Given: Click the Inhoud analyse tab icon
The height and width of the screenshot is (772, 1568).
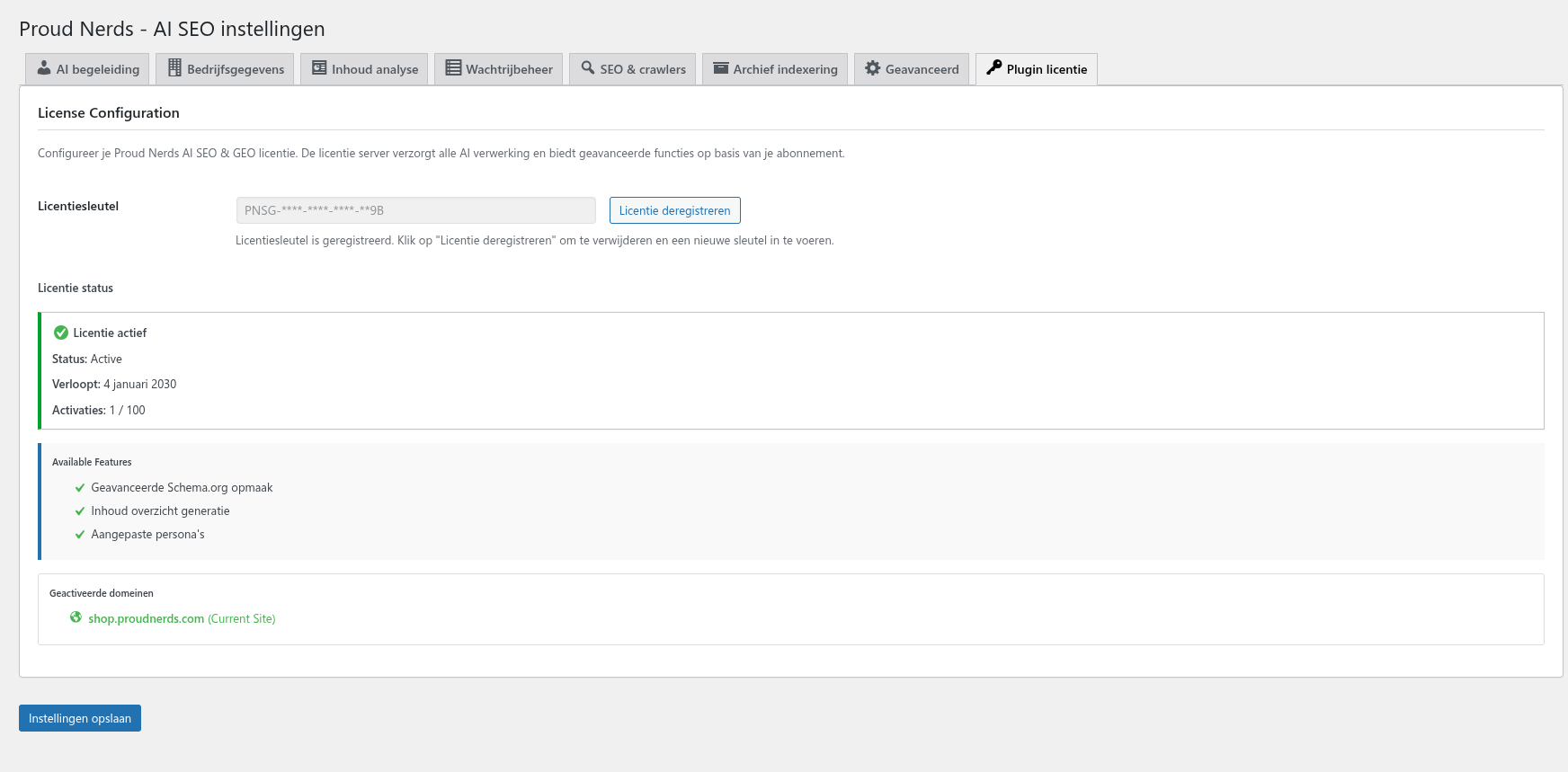Looking at the screenshot, I should [x=319, y=68].
